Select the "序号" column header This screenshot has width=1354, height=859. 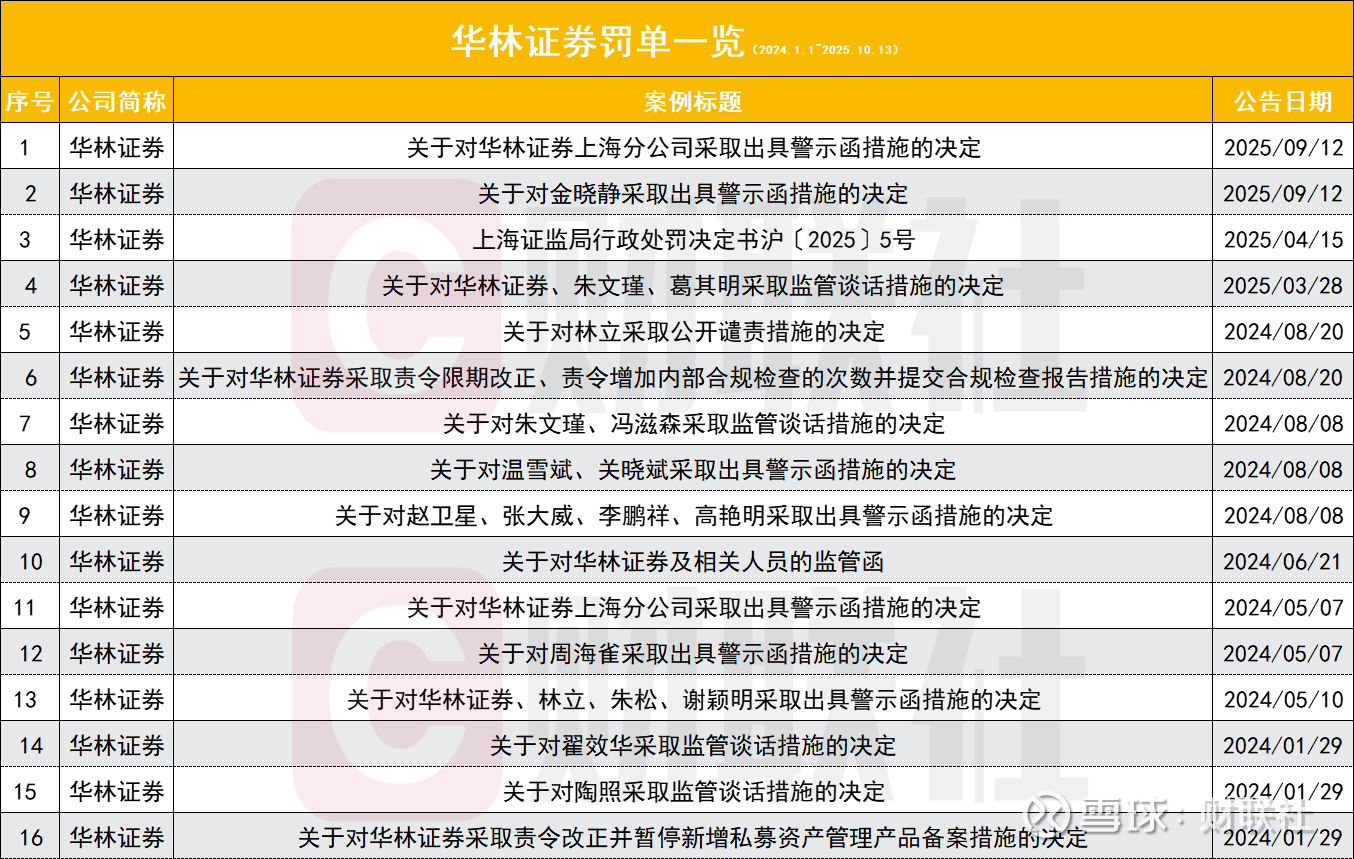click(30, 101)
